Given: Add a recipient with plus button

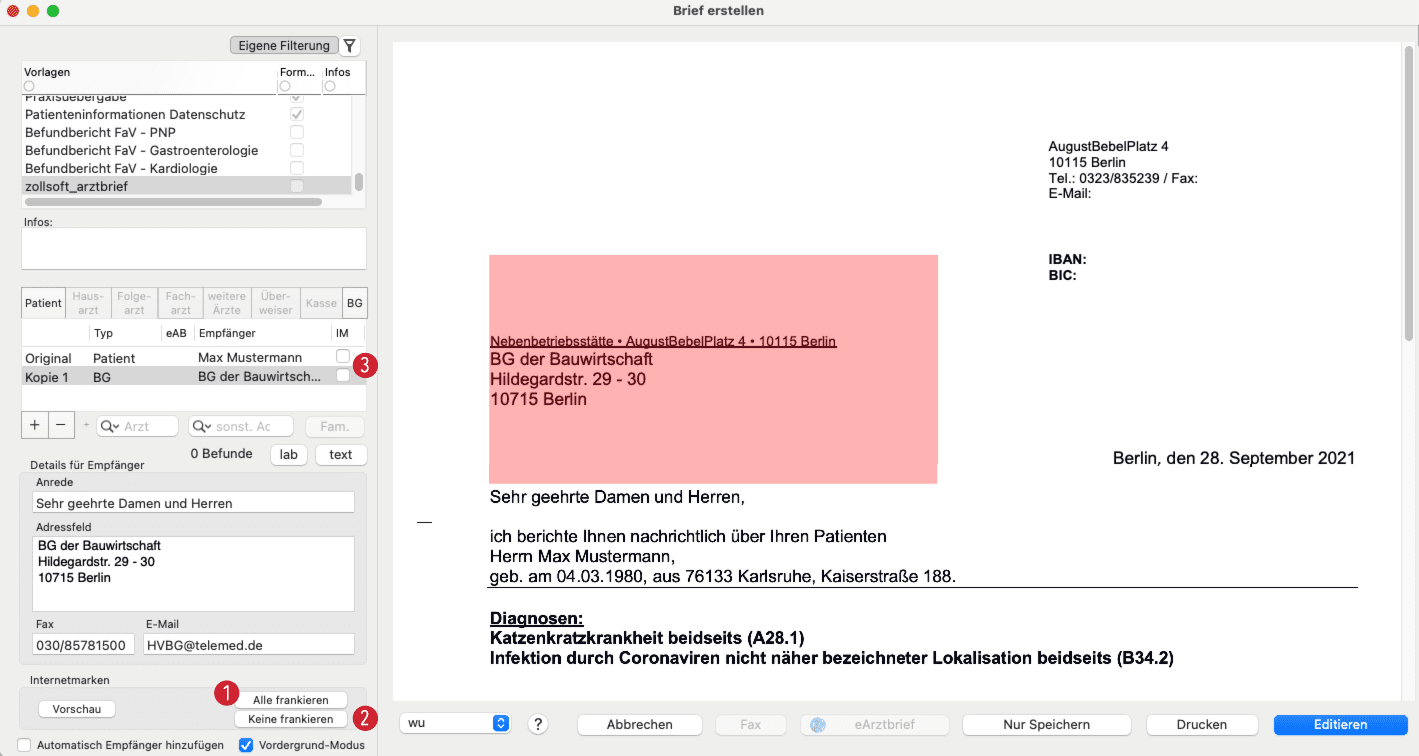Looking at the screenshot, I should pos(34,425).
